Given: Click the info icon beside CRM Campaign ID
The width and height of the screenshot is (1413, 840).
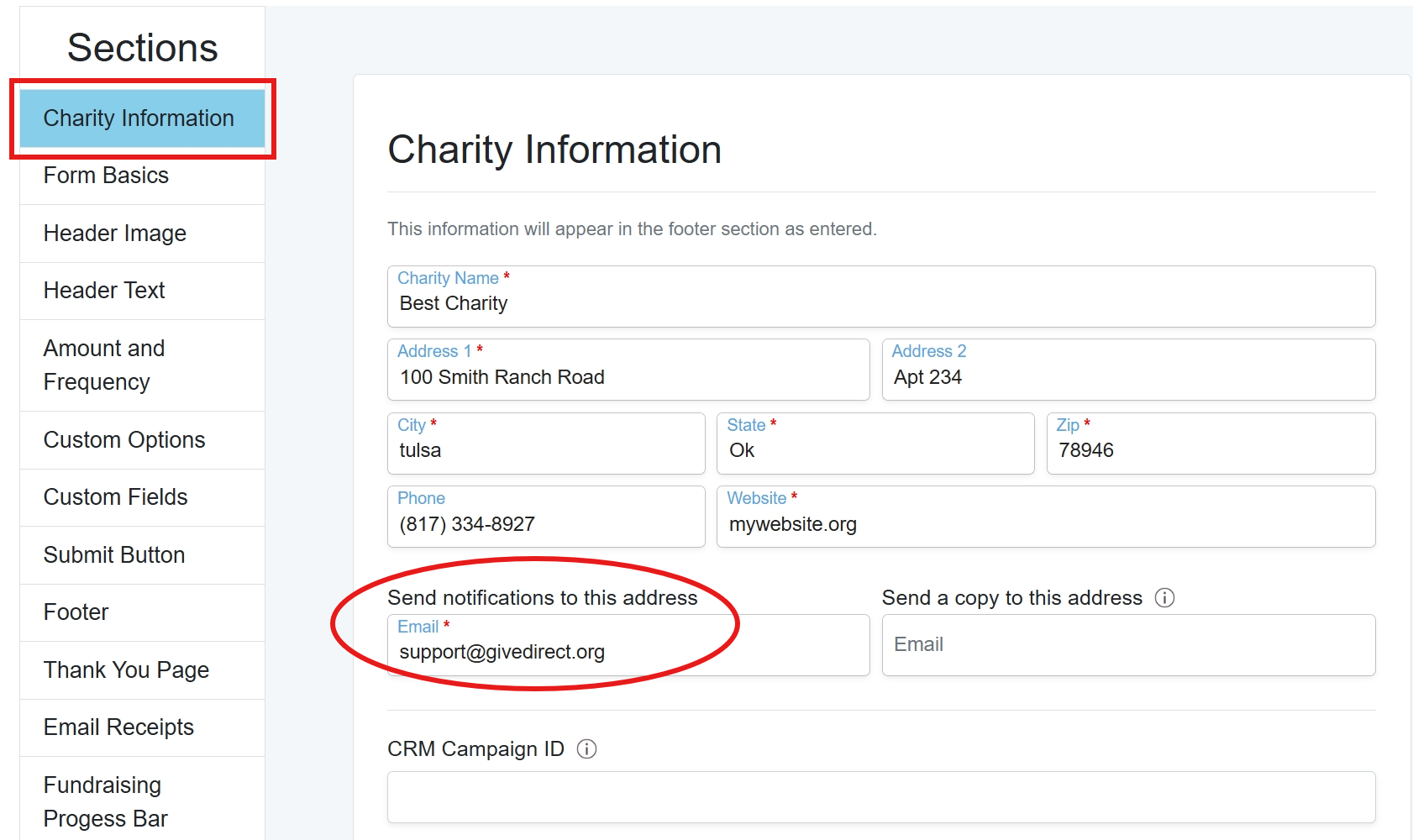Looking at the screenshot, I should coord(586,748).
